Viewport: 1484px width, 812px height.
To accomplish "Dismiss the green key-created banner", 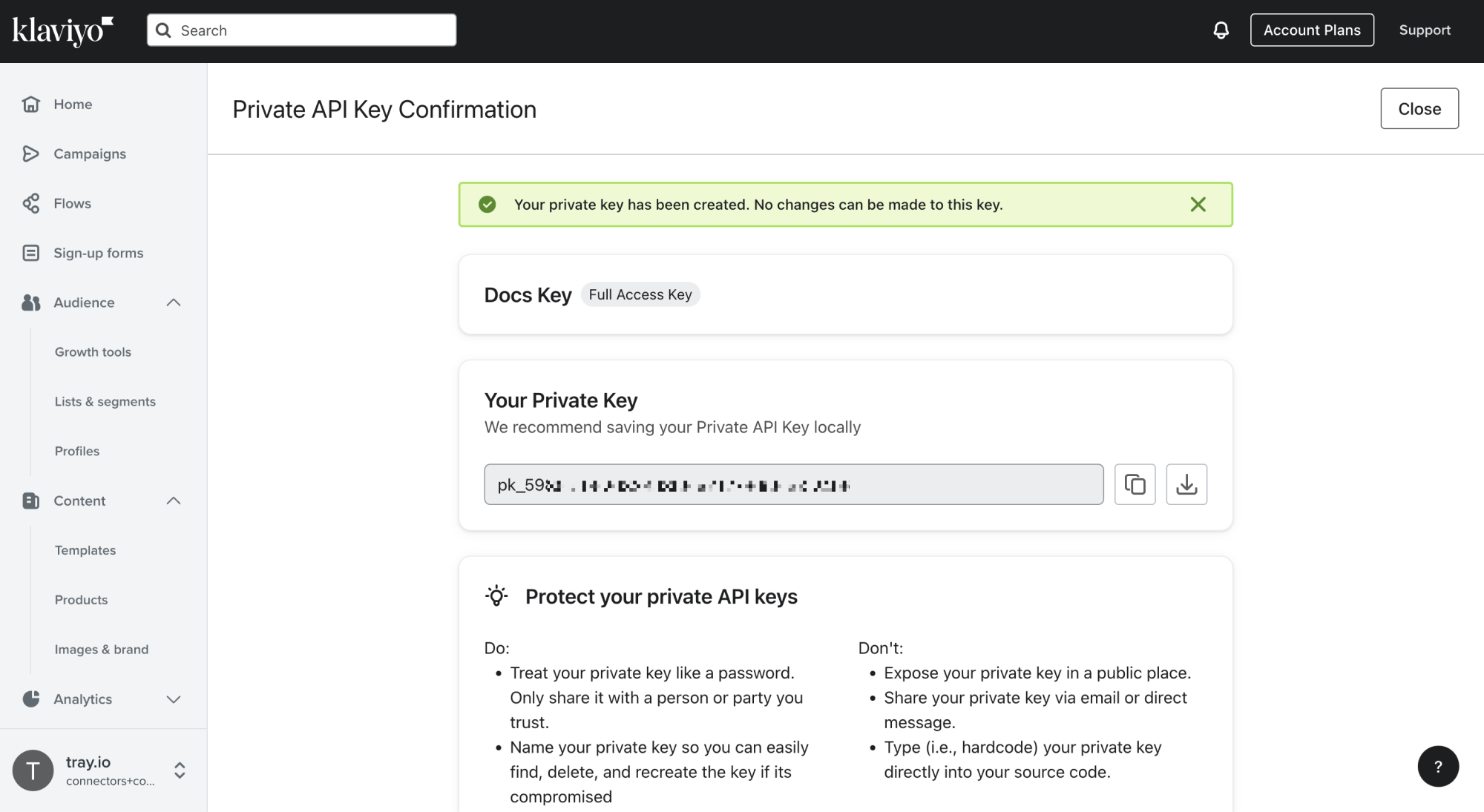I will 1198,205.
